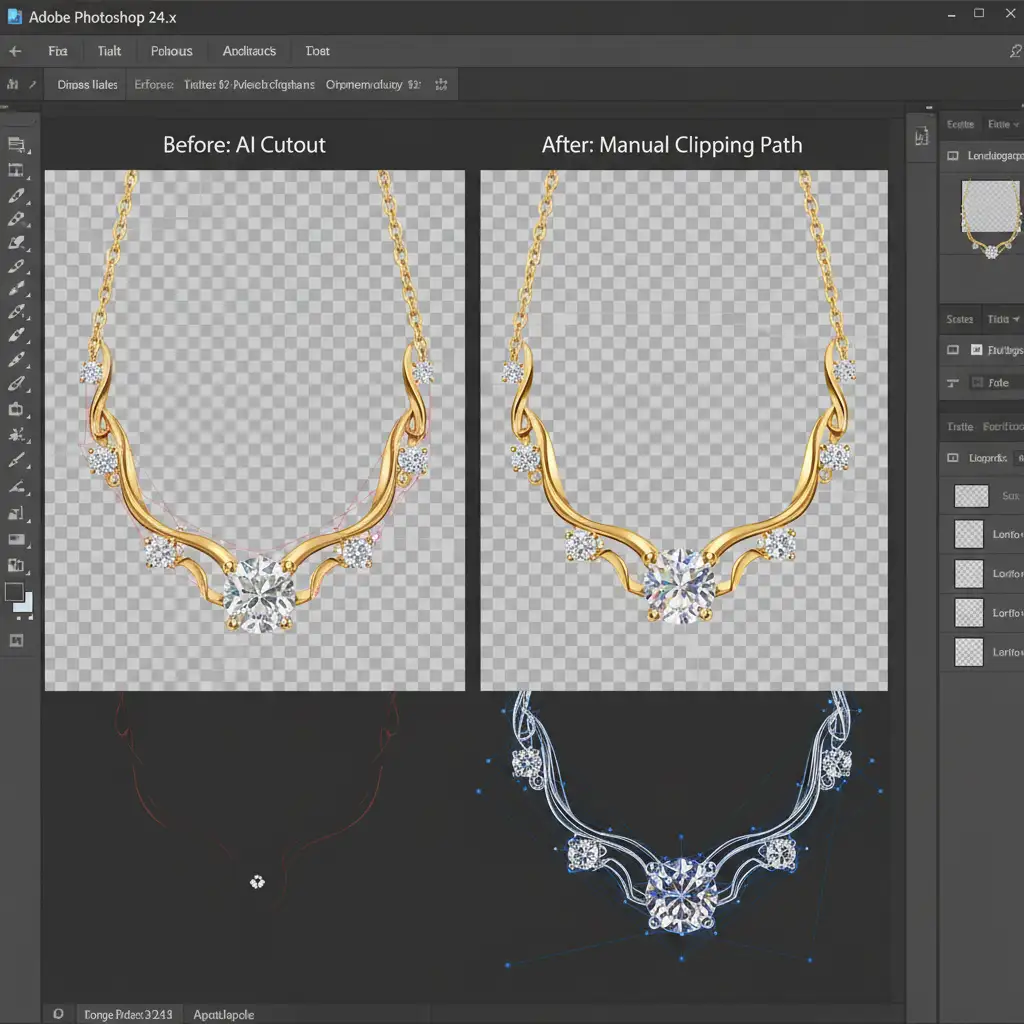Open the Tidit dropdown in middle right panel
The image size is (1024, 1024).
tap(1002, 319)
